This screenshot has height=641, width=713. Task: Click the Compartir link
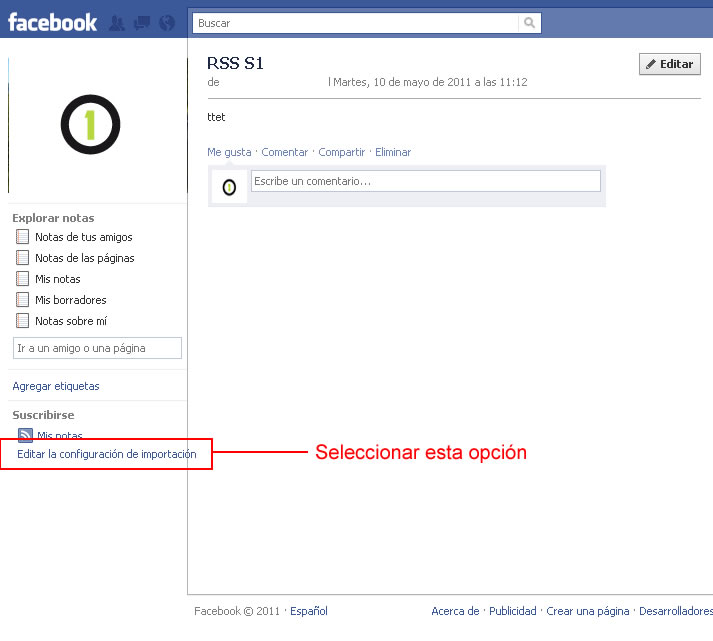point(341,152)
